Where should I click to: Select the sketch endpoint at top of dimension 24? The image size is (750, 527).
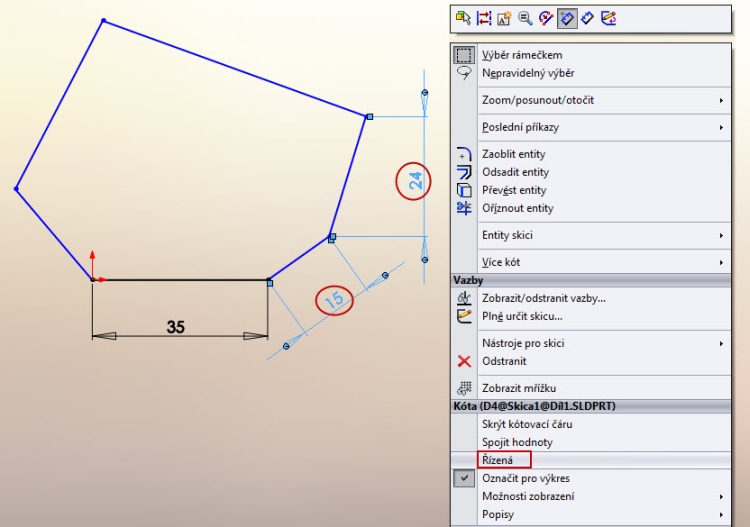pos(369,116)
